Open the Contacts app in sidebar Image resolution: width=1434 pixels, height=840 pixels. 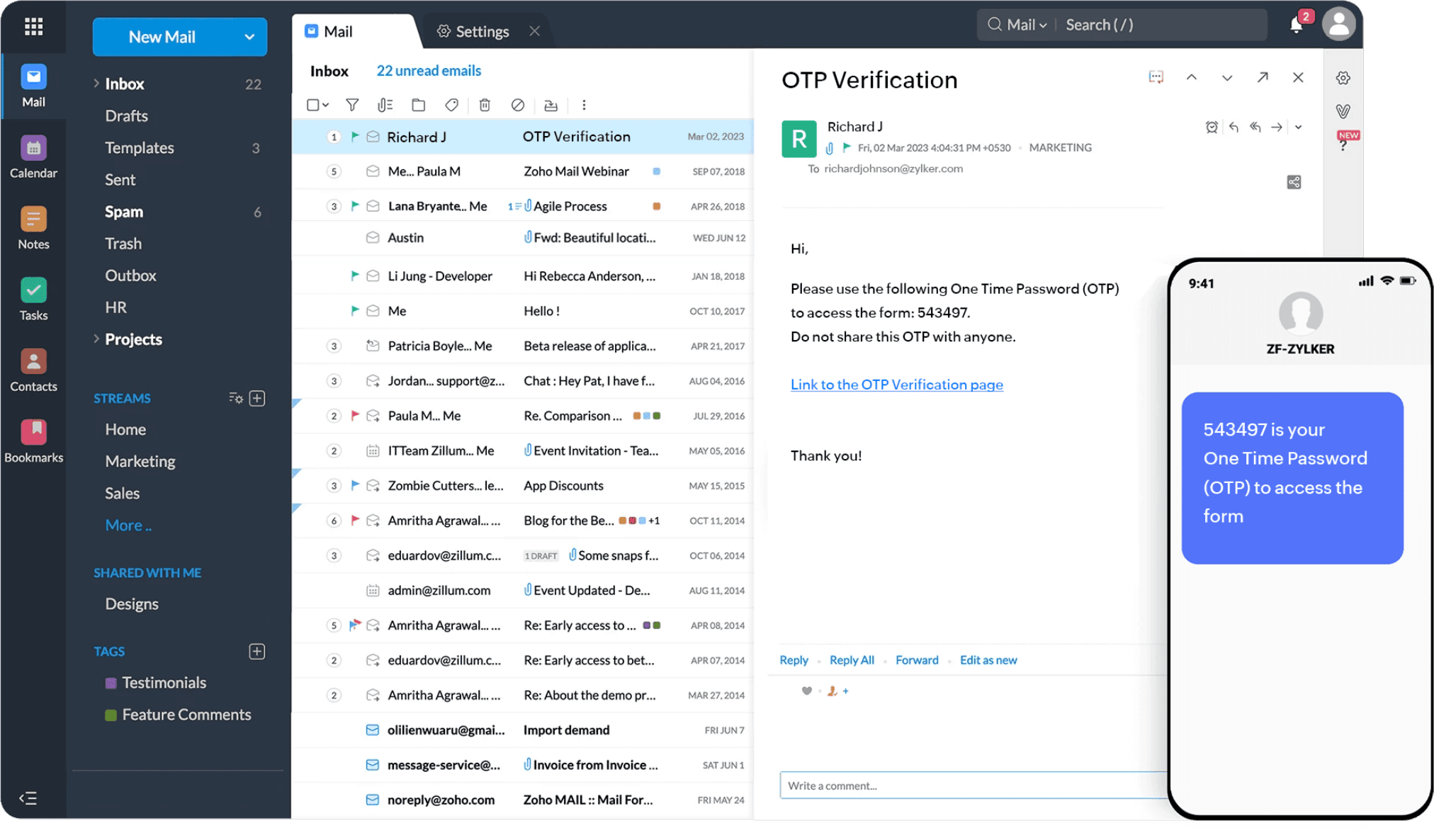(x=33, y=370)
